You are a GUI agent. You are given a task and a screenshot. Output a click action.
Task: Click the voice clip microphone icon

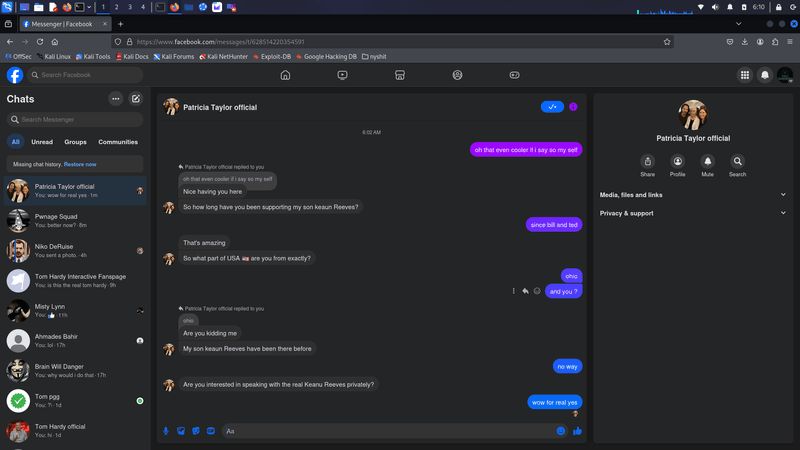click(x=166, y=431)
